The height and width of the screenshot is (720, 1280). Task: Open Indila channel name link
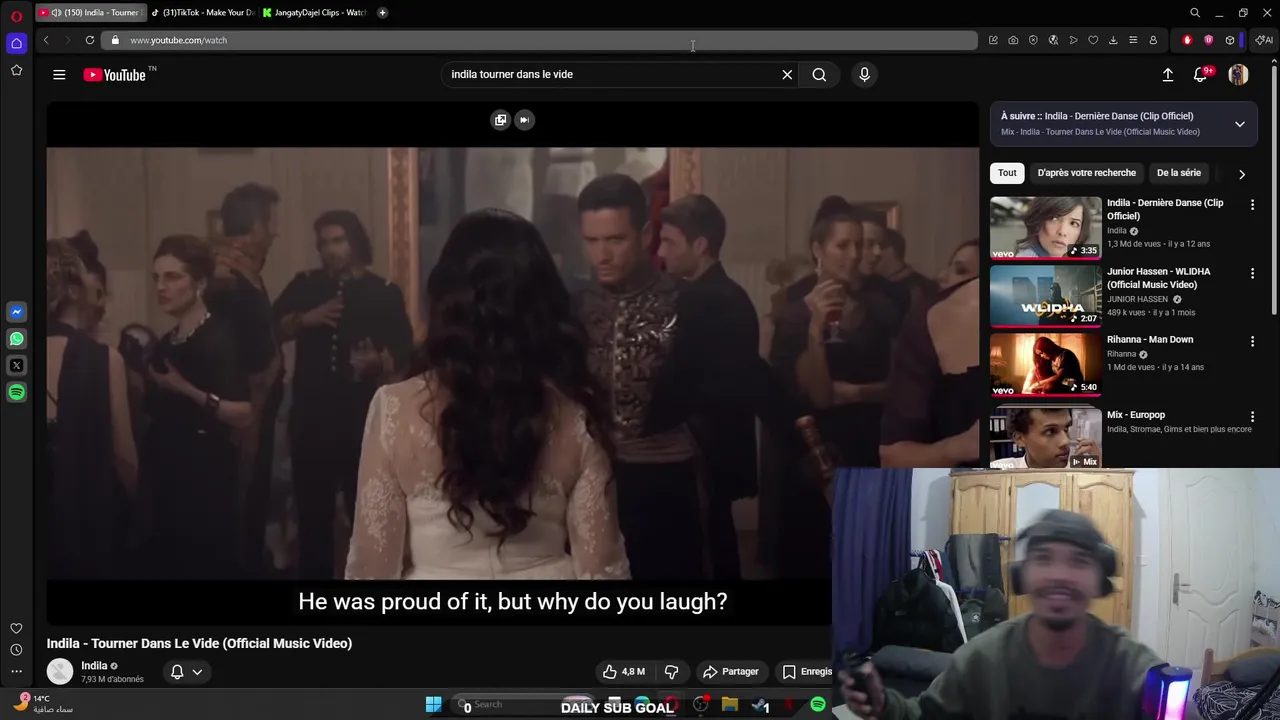(94, 666)
